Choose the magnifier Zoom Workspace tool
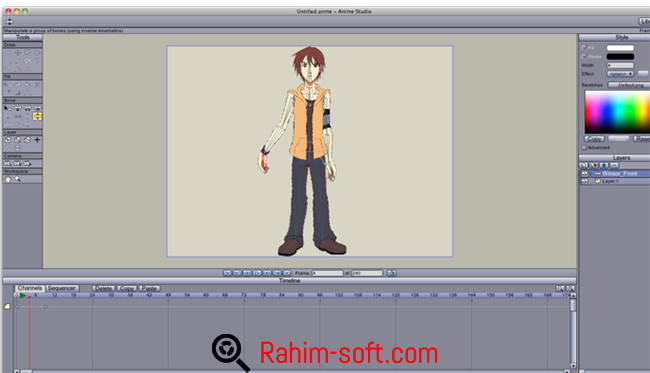Screen dimensions: 650x373 17,179
